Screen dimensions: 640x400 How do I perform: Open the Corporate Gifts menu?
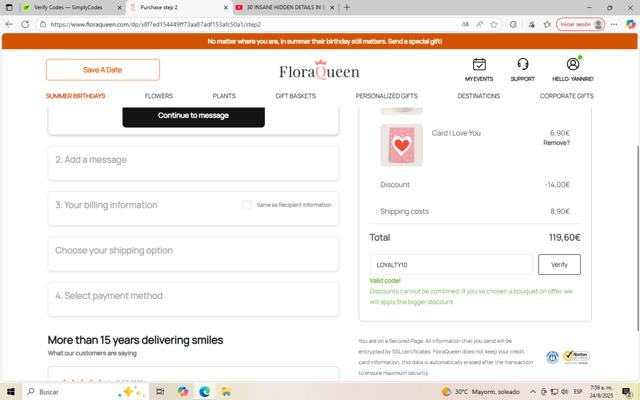pyautogui.click(x=567, y=96)
